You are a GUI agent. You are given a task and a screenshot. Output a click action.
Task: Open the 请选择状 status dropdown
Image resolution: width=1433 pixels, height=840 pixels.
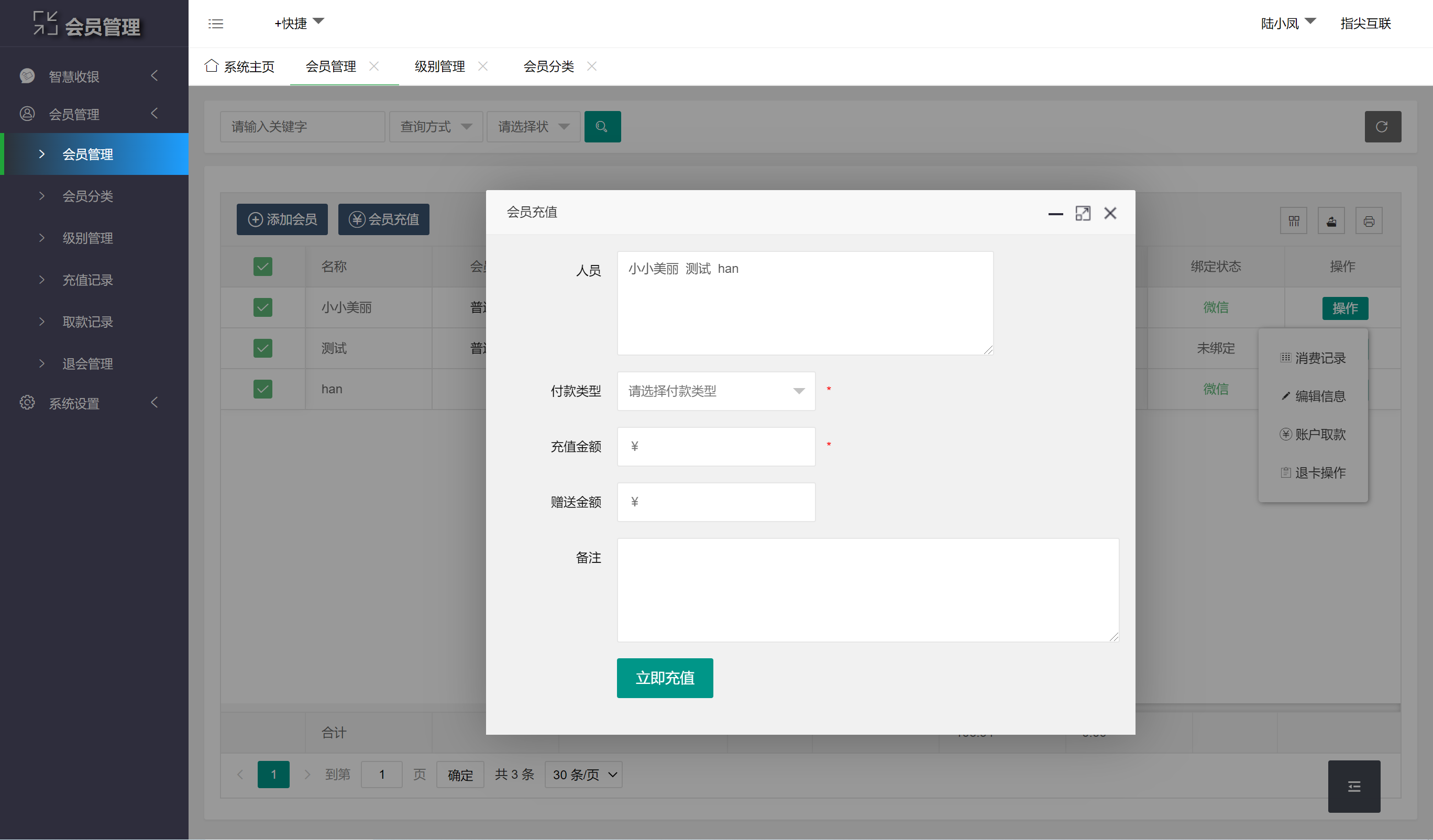pyautogui.click(x=533, y=126)
